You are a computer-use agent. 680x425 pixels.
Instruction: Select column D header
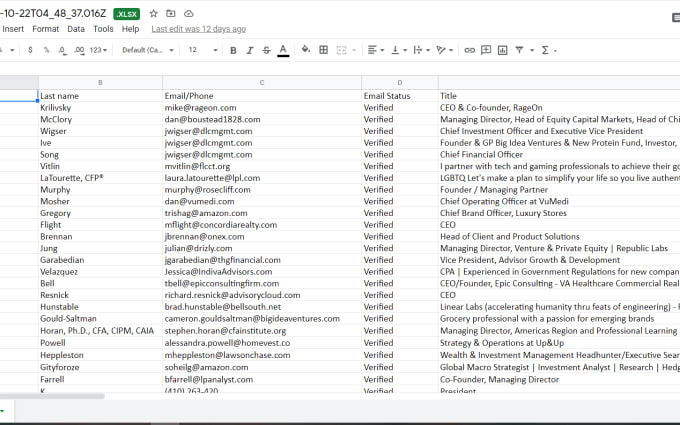[x=399, y=82]
